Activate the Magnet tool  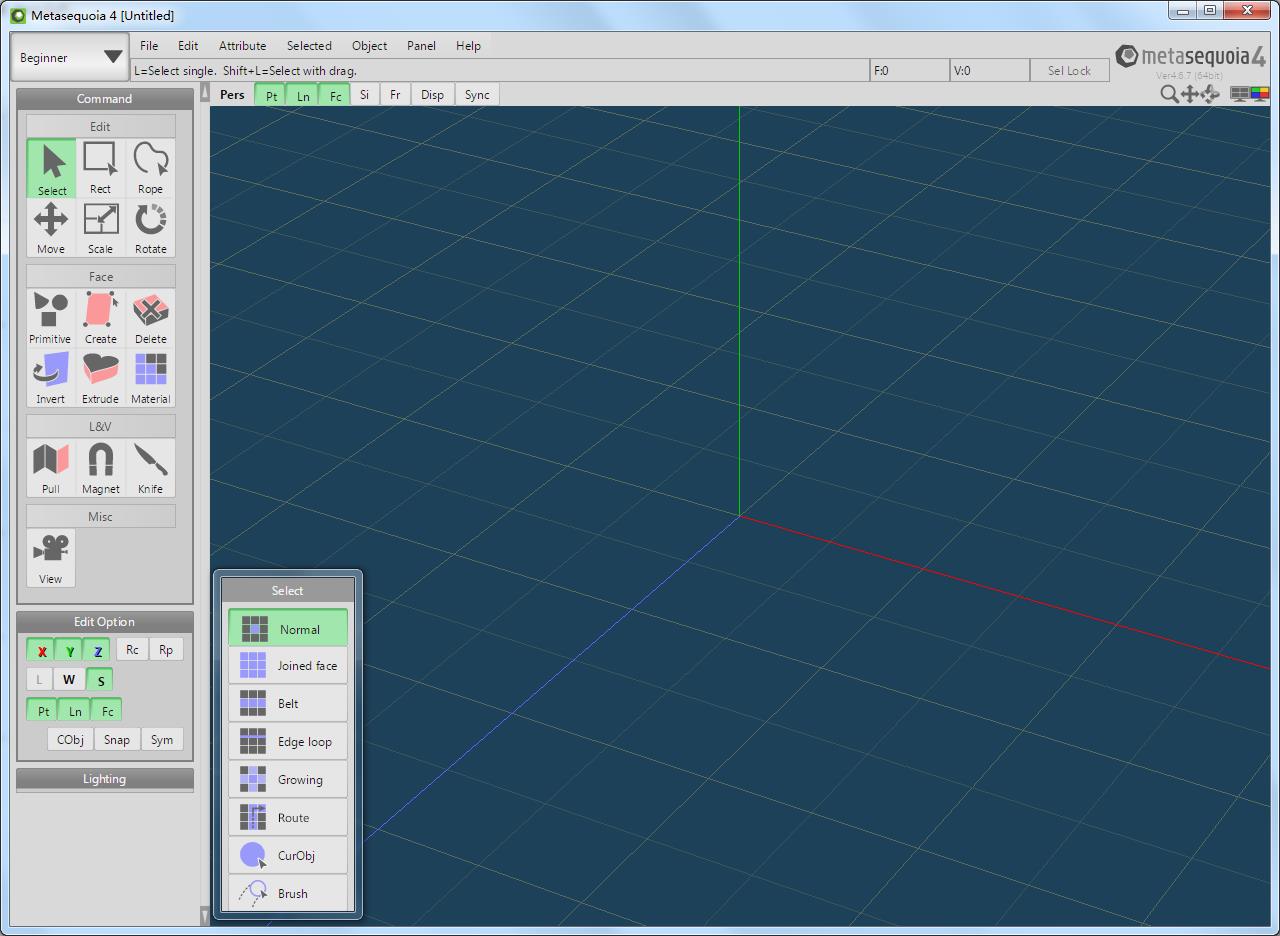[100, 468]
